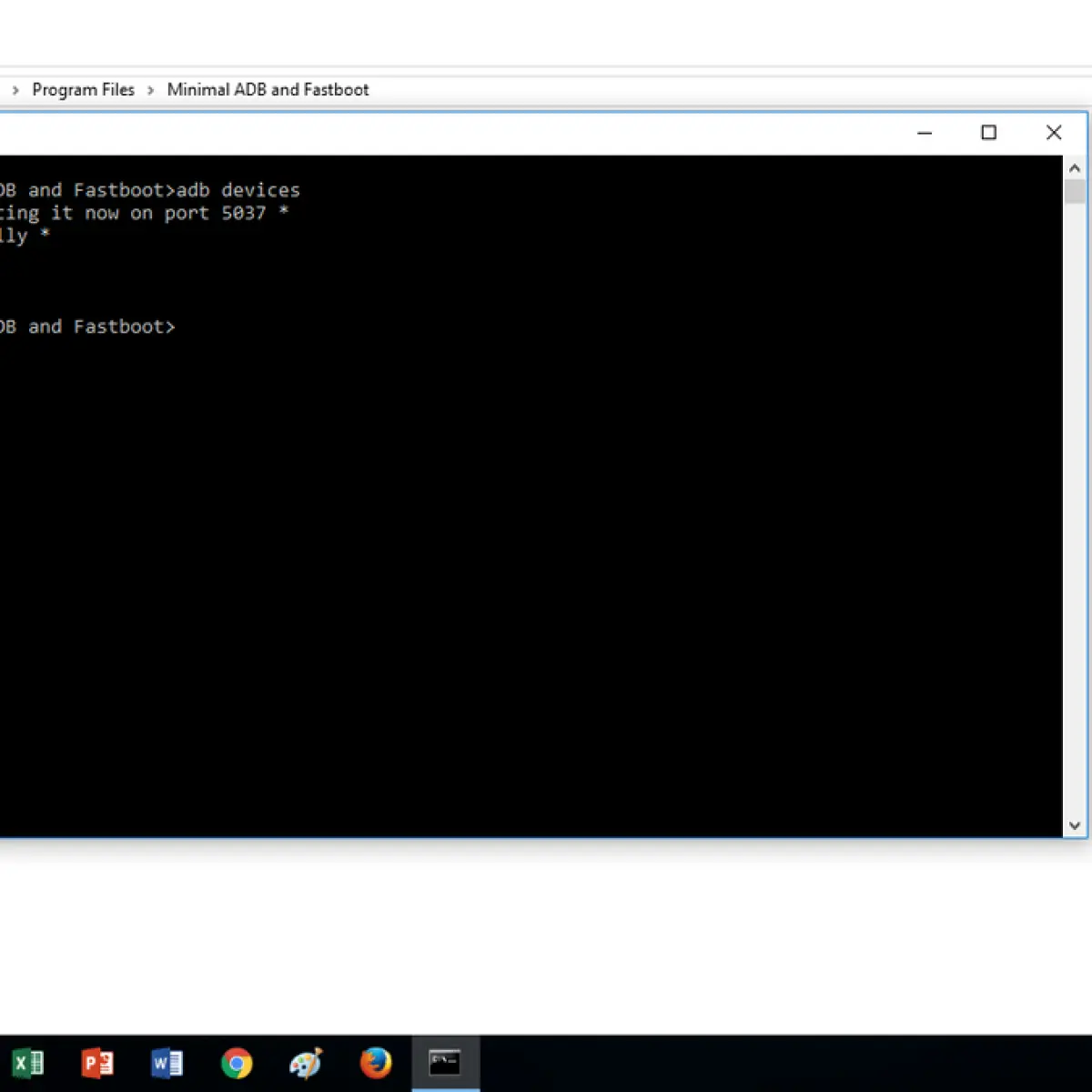1092x1092 pixels.
Task: Launch PowerPoint from the taskbar
Action: click(x=97, y=1063)
